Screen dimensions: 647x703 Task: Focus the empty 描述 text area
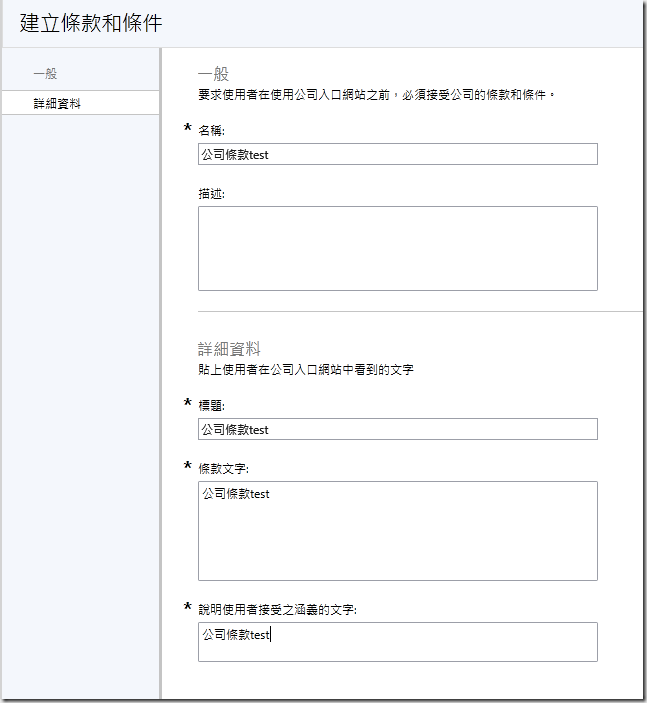point(397,248)
